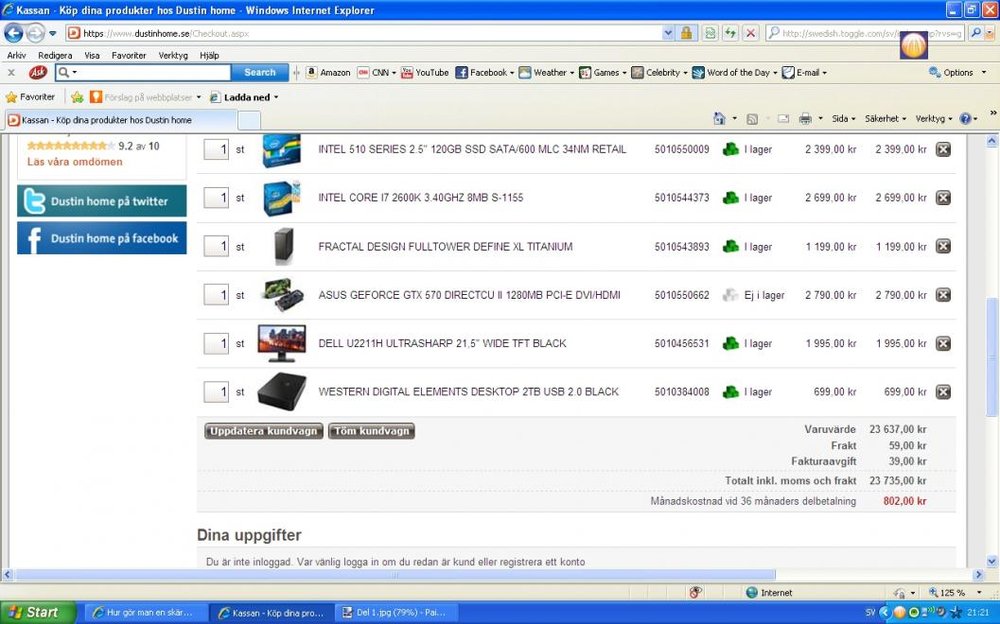Open a new blank tab

[x=249, y=120]
